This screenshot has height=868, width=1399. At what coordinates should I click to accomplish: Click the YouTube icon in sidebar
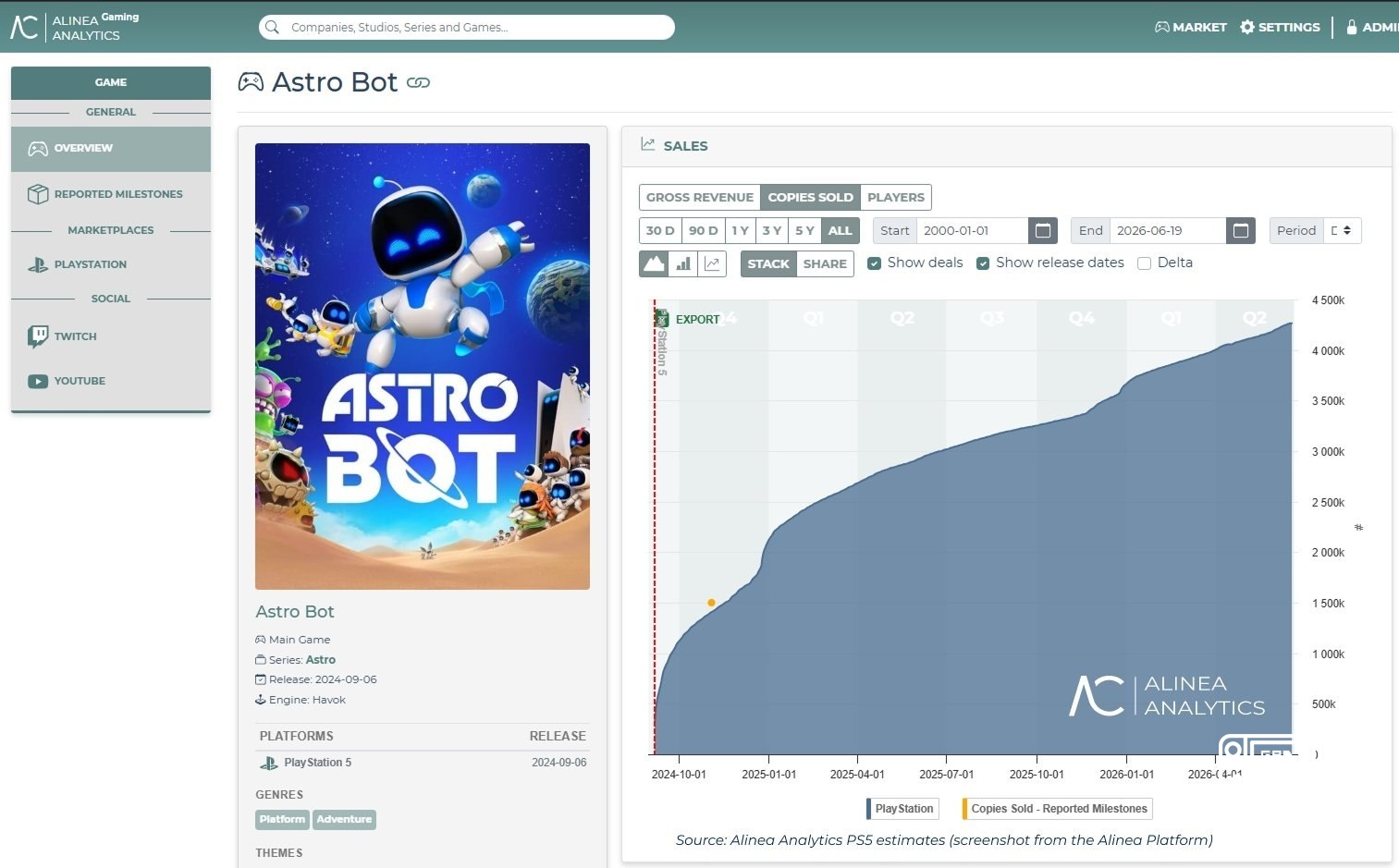[x=38, y=381]
